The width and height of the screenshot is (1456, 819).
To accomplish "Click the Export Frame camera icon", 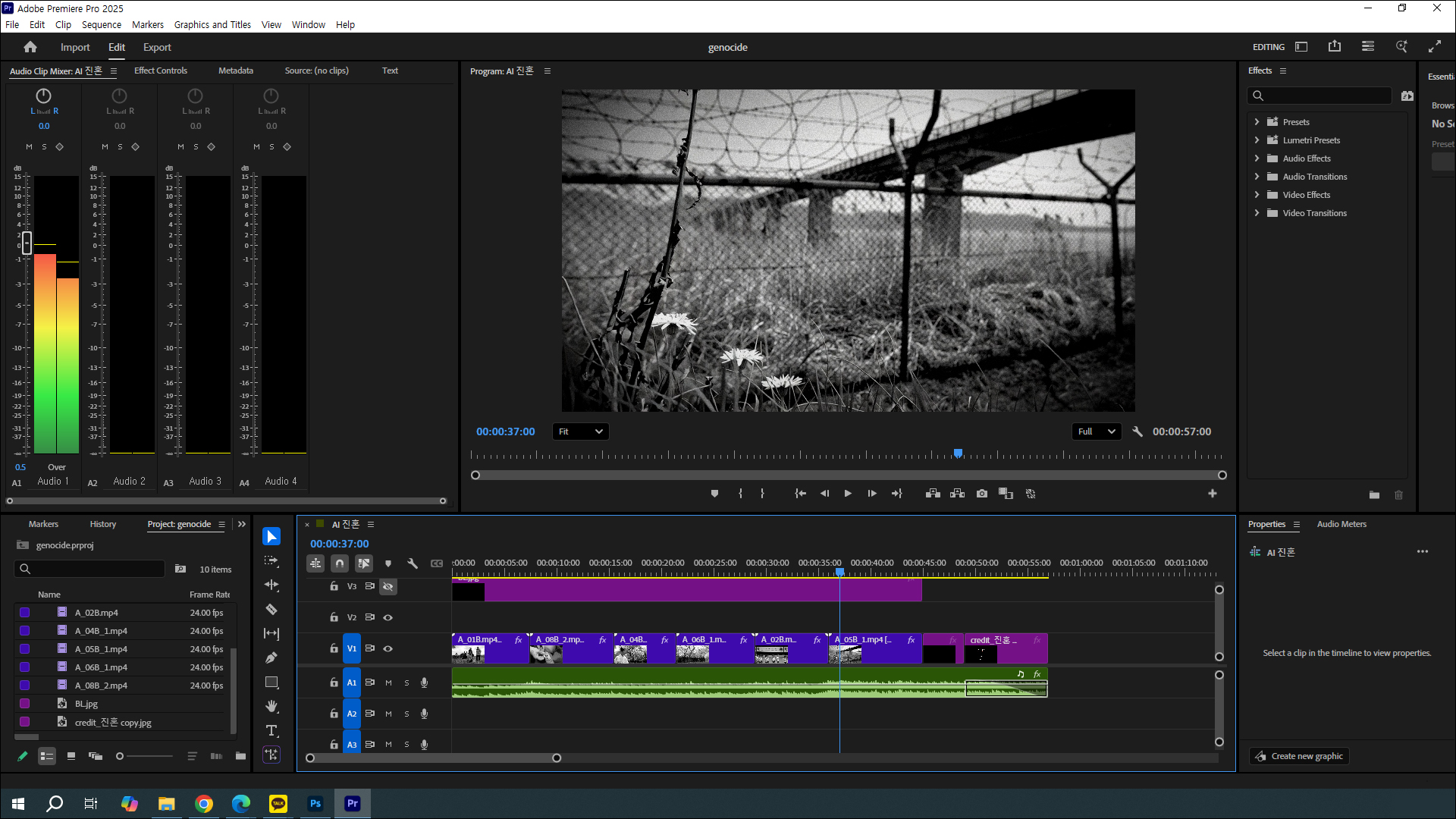I will (982, 494).
